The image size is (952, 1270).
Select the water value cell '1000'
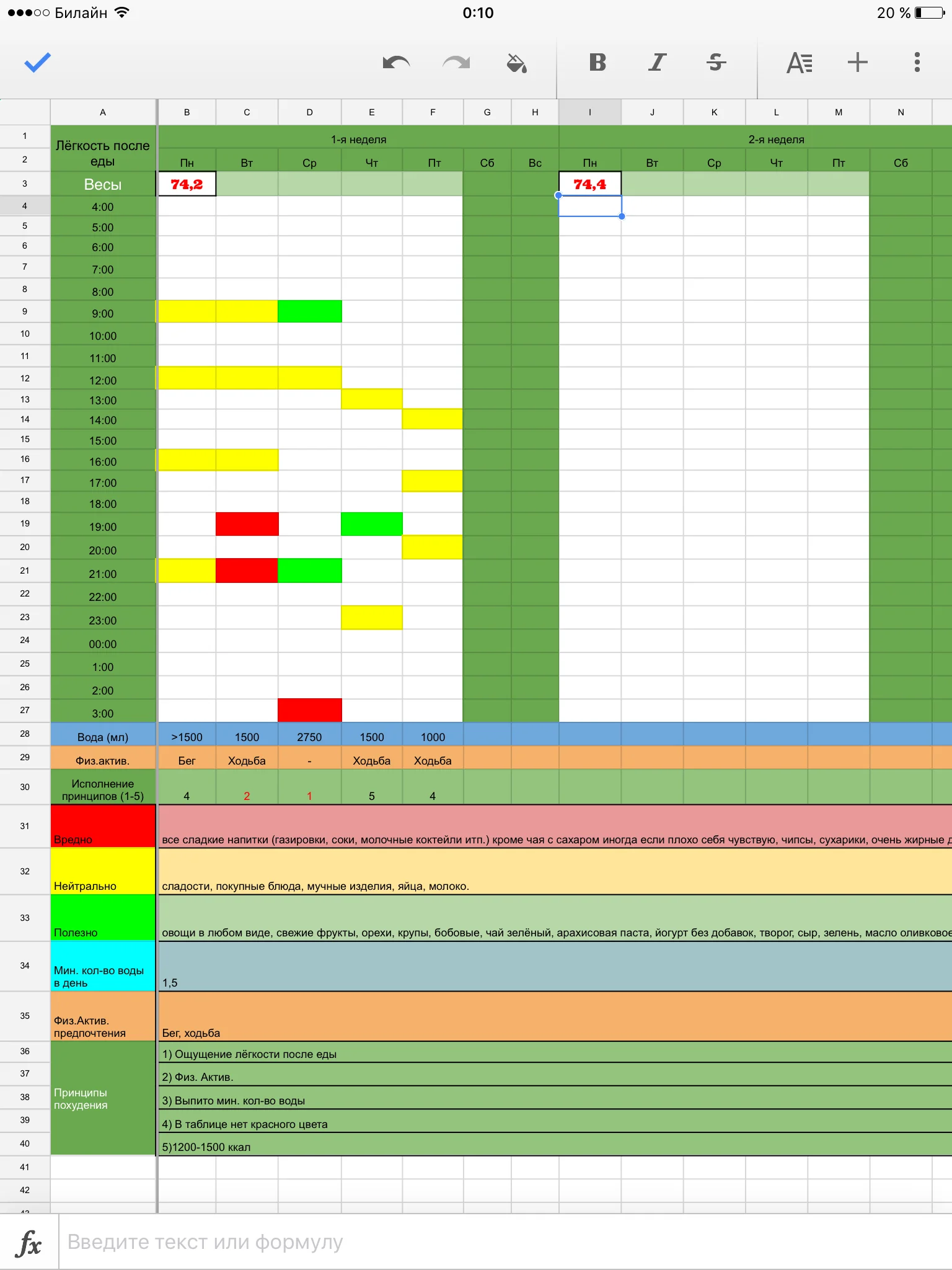click(x=433, y=734)
